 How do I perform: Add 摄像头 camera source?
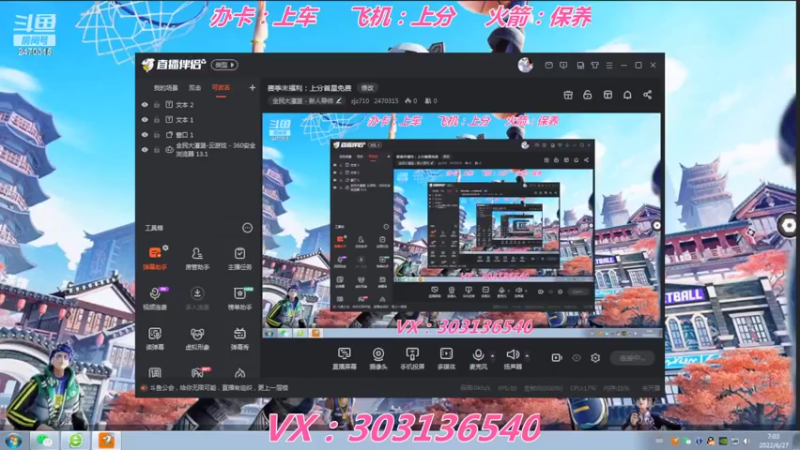click(378, 358)
